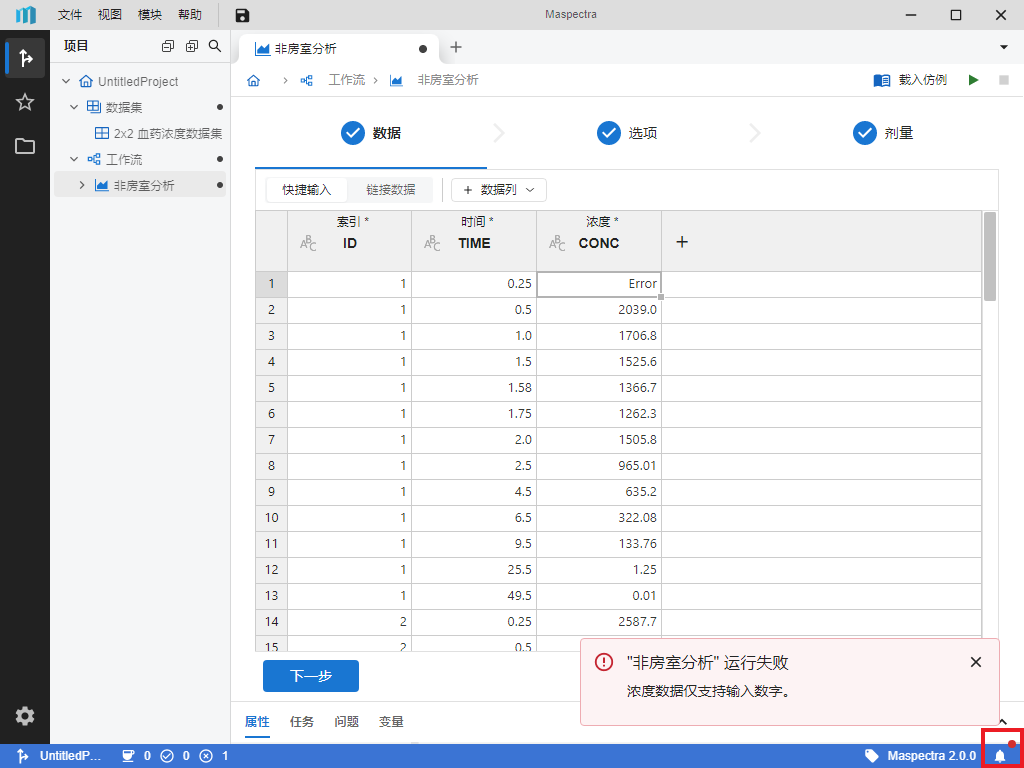Click the TIME cell with 25.5
1024x768 pixels.
click(x=474, y=569)
